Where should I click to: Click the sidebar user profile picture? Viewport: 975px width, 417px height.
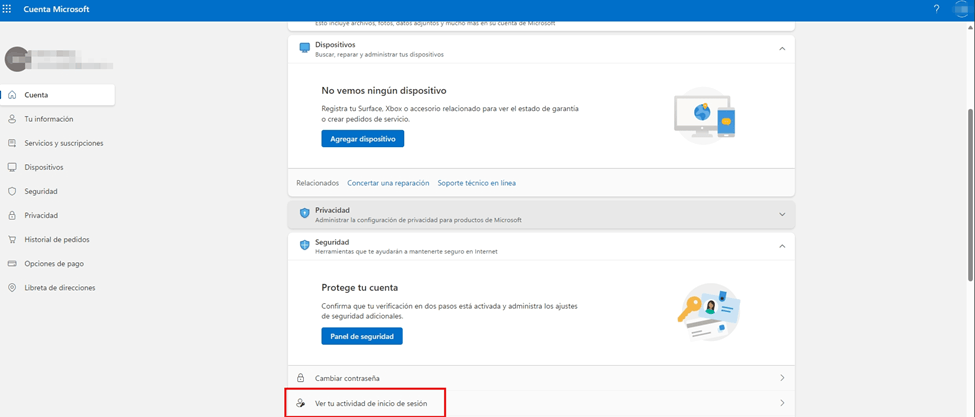(x=17, y=59)
